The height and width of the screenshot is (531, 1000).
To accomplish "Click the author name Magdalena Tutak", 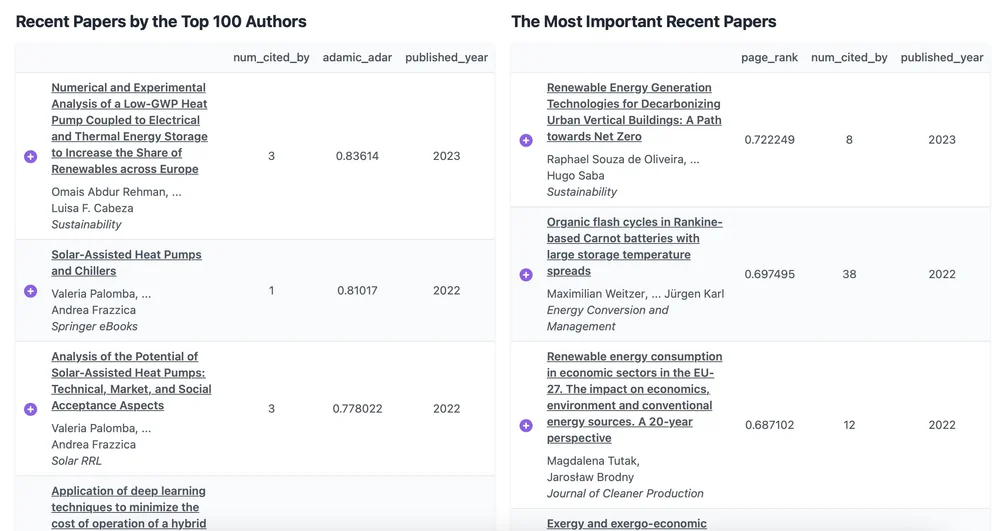I will pyautogui.click(x=592, y=461).
